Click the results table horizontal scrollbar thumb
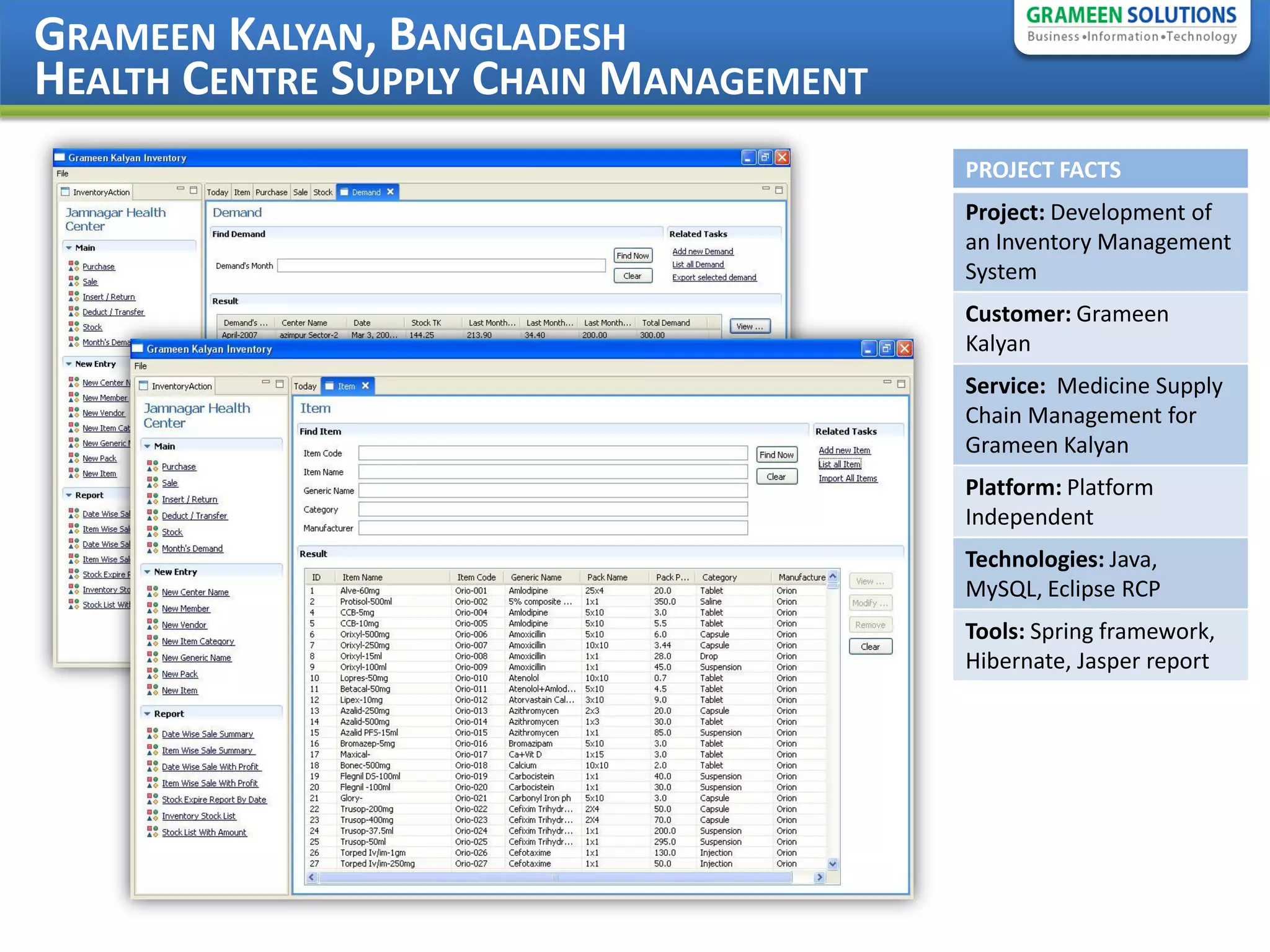 tap(555, 877)
